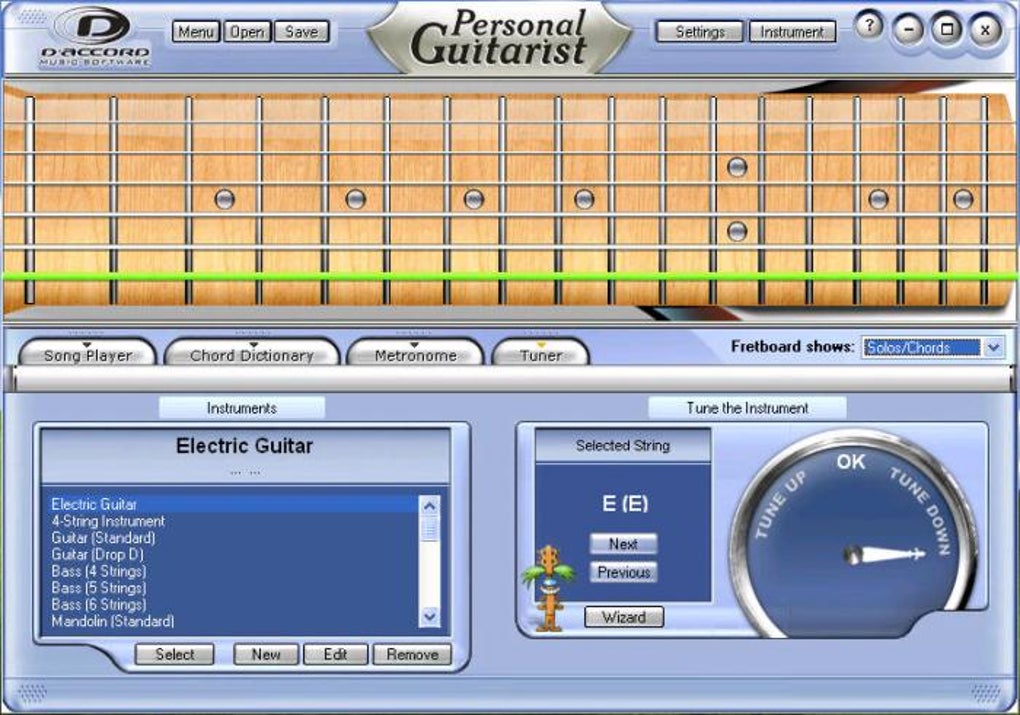Select Mandolin (Standard) in the list
The width and height of the screenshot is (1020, 715).
235,621
